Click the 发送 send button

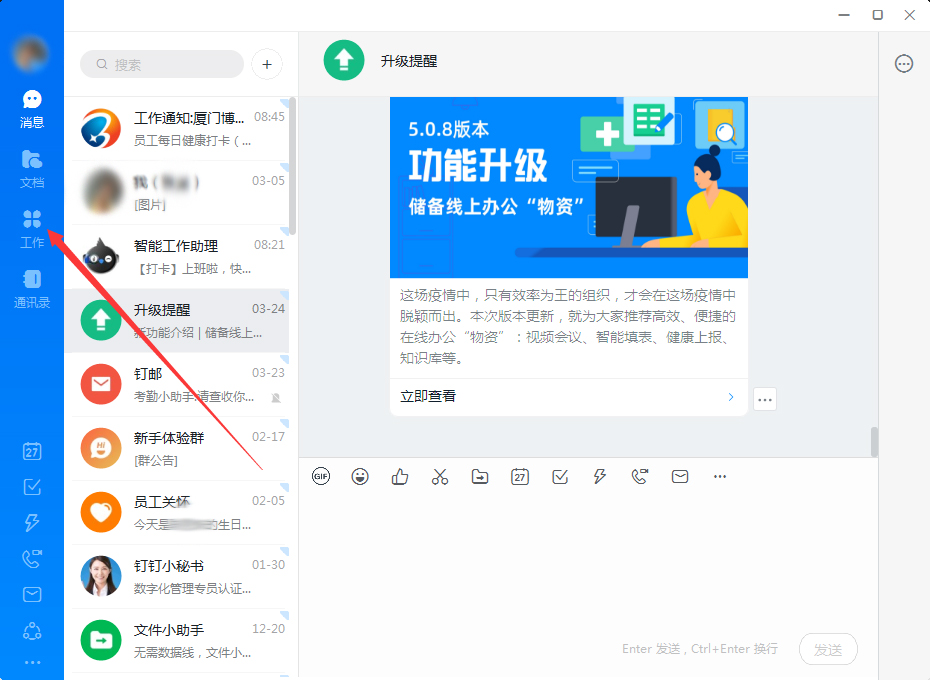(x=828, y=648)
